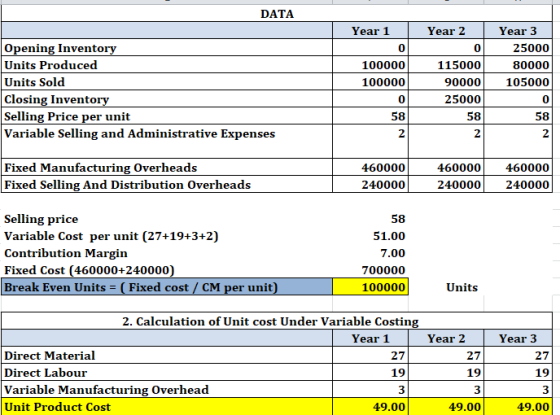This screenshot has width=560, height=415.
Task: Select Units Sold Year 2 value 90000
Action: [x=446, y=82]
